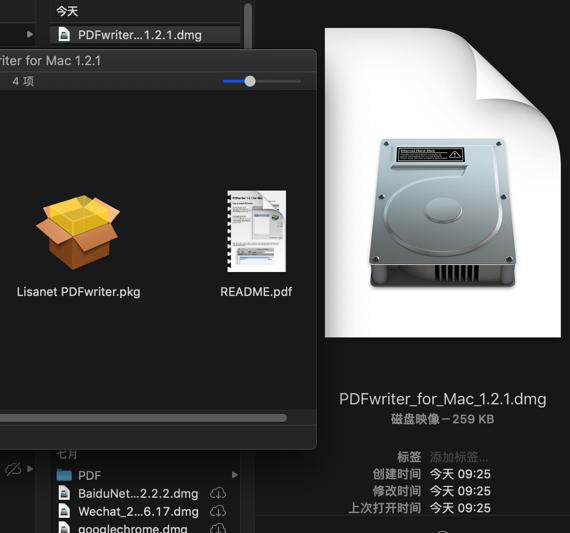Screen dimensions: 570x533
Task: Click the file icon beside PDFwriter...1.2.1.dmg
Action: pyautogui.click(x=64, y=35)
